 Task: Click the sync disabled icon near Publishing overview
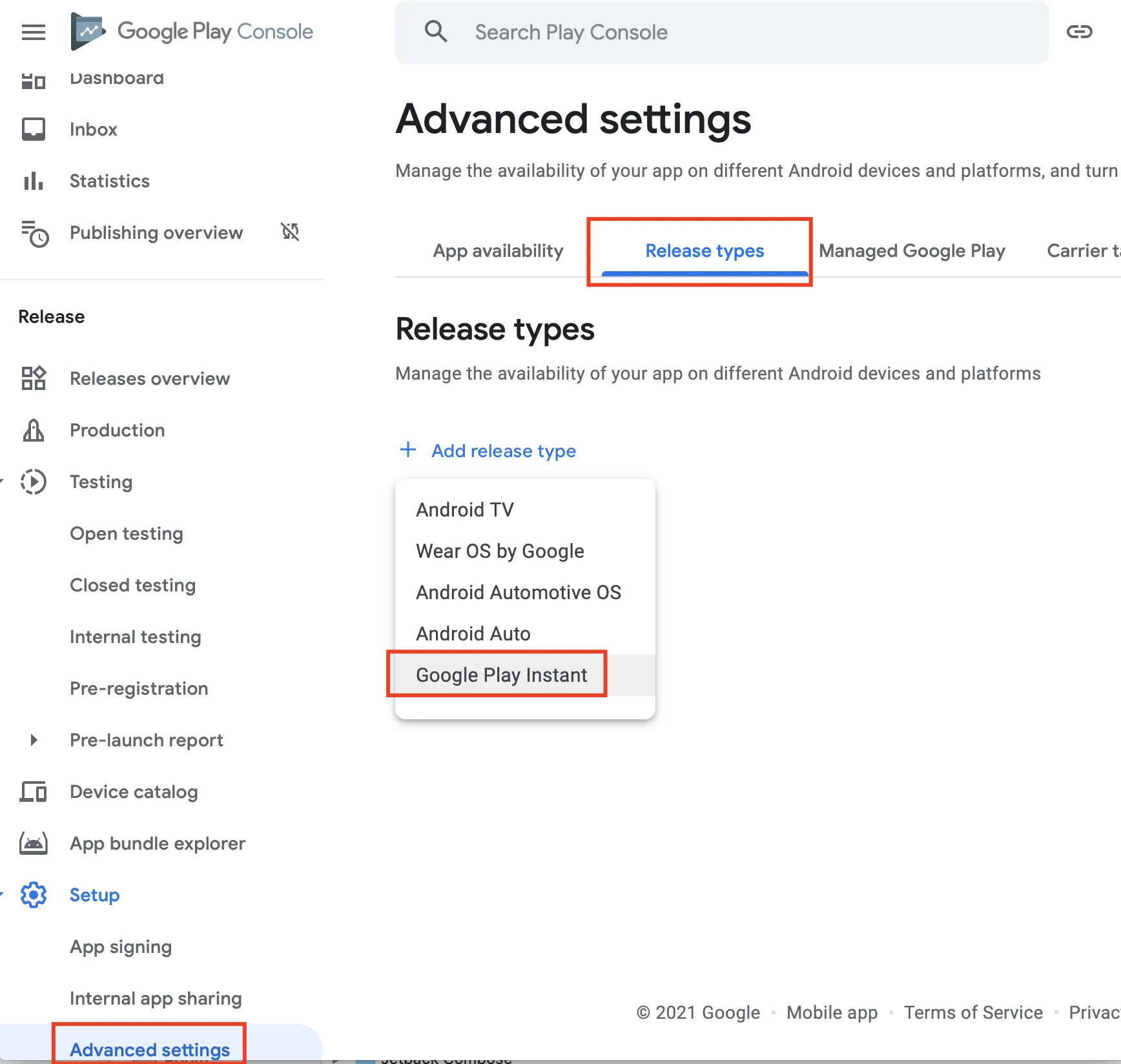pyautogui.click(x=290, y=232)
